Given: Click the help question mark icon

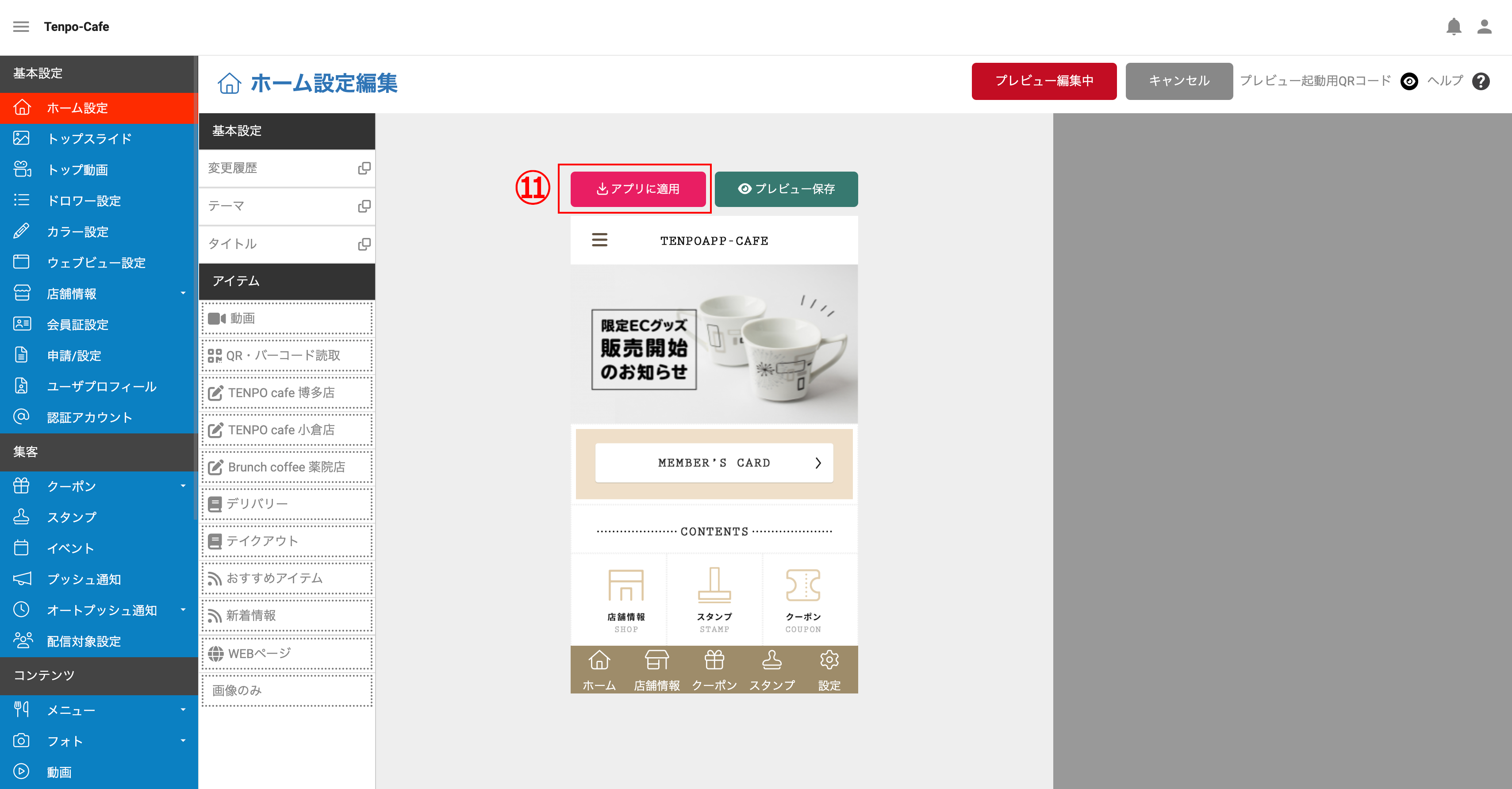Looking at the screenshot, I should 1480,81.
